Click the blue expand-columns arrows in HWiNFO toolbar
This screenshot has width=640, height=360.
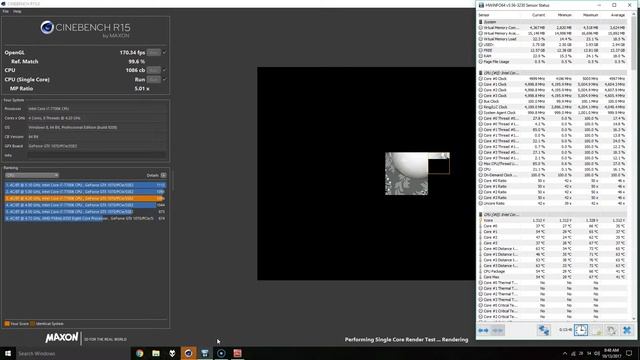[483, 330]
